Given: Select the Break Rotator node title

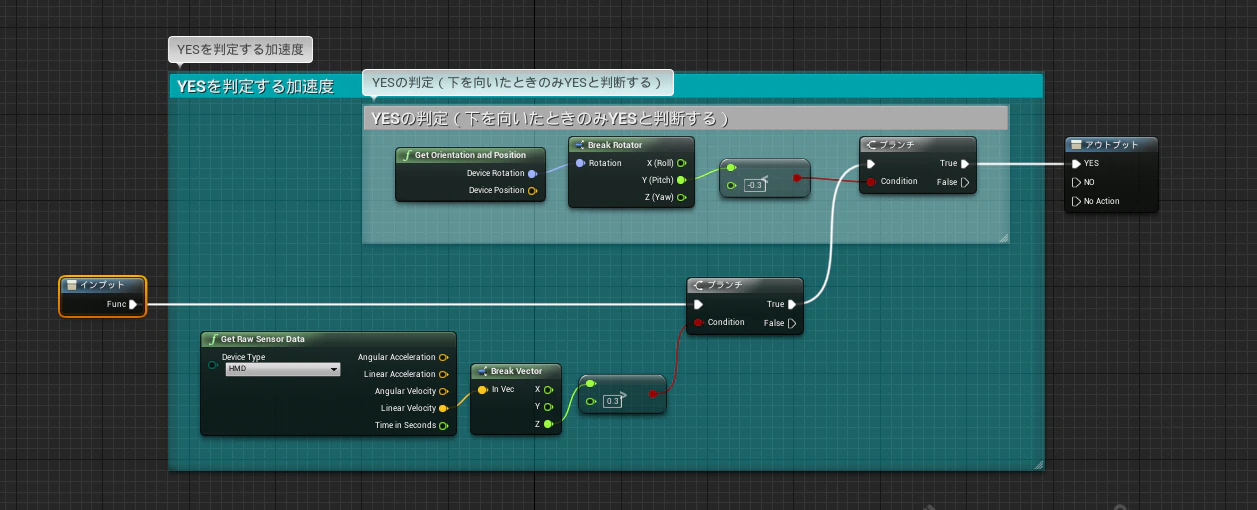Looking at the screenshot, I should 615,145.
